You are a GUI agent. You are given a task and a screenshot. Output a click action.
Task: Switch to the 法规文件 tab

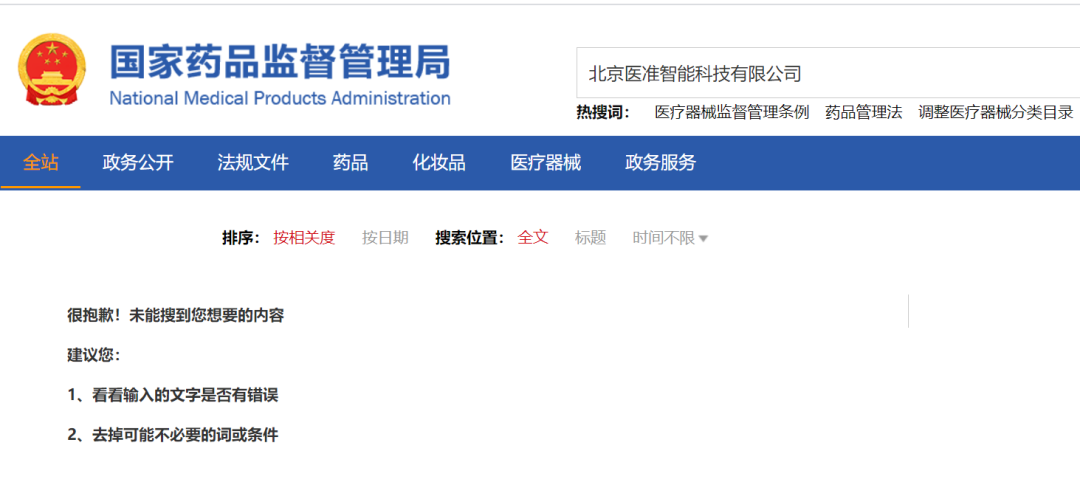click(253, 163)
